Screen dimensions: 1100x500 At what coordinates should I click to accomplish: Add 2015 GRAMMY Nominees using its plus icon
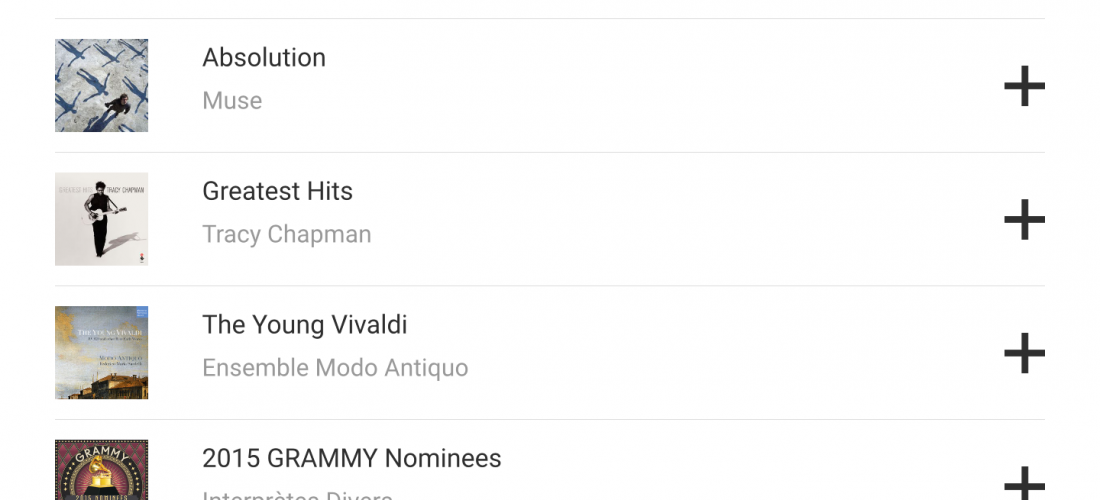pos(1024,483)
